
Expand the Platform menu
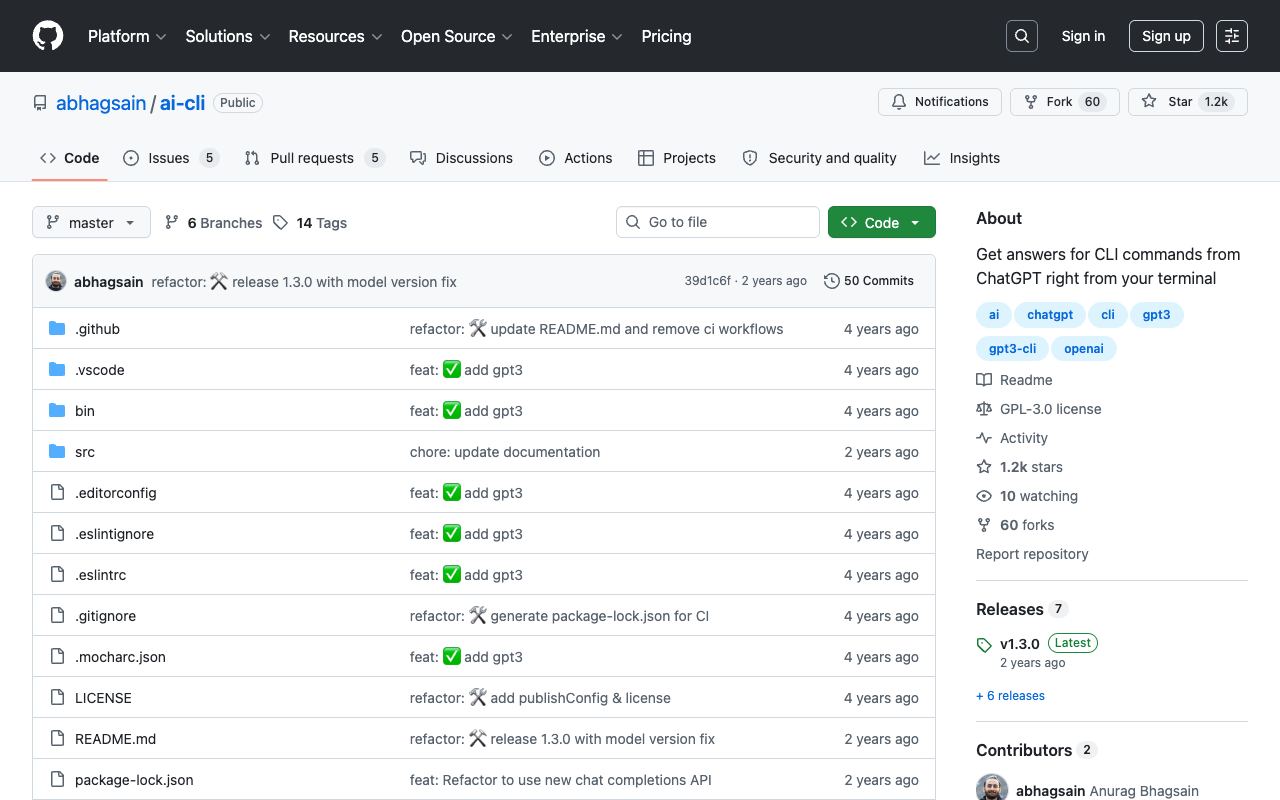(125, 36)
